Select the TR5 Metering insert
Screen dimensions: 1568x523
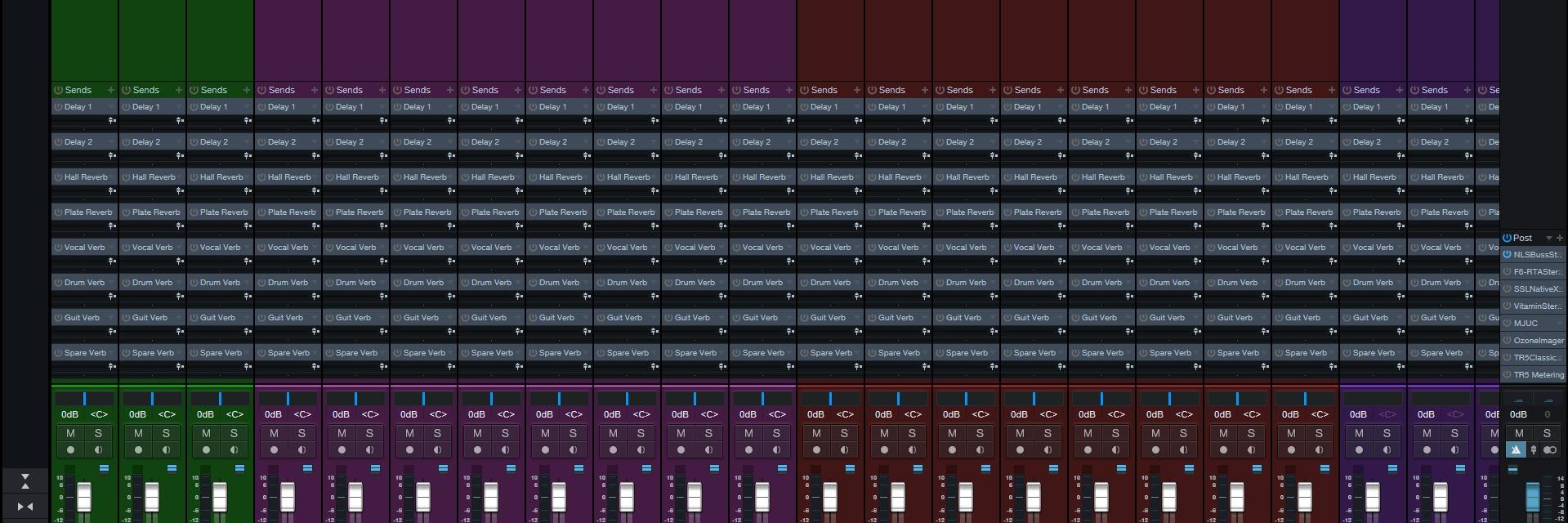pos(1539,375)
